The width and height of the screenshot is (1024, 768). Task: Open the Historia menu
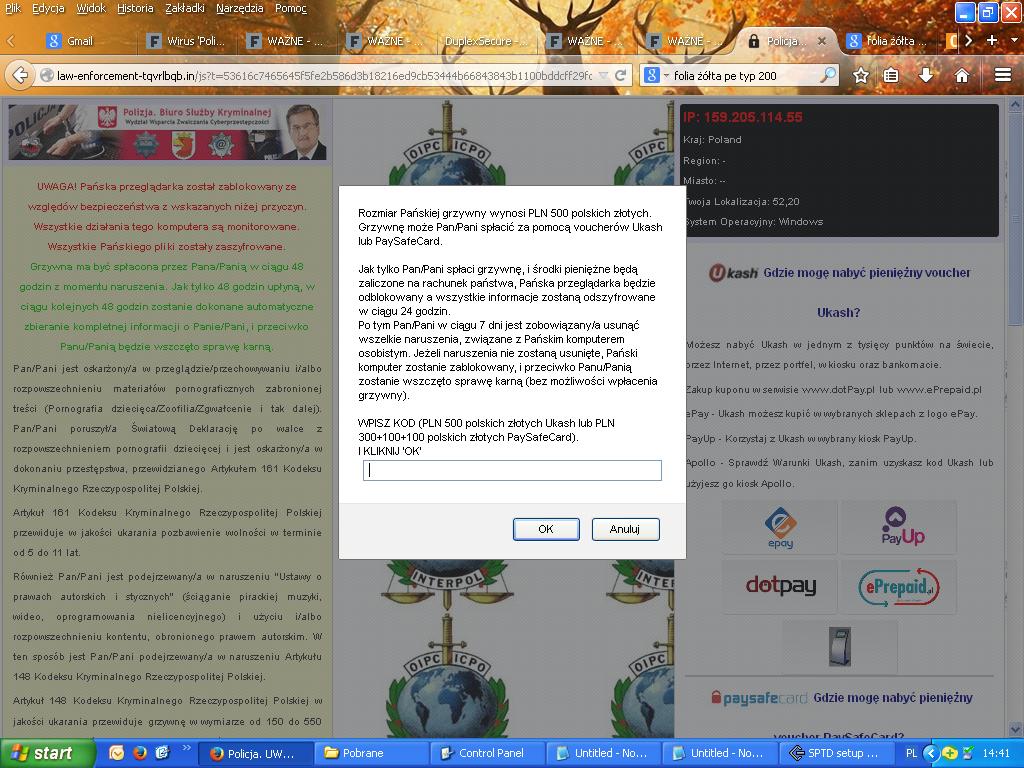135,8
